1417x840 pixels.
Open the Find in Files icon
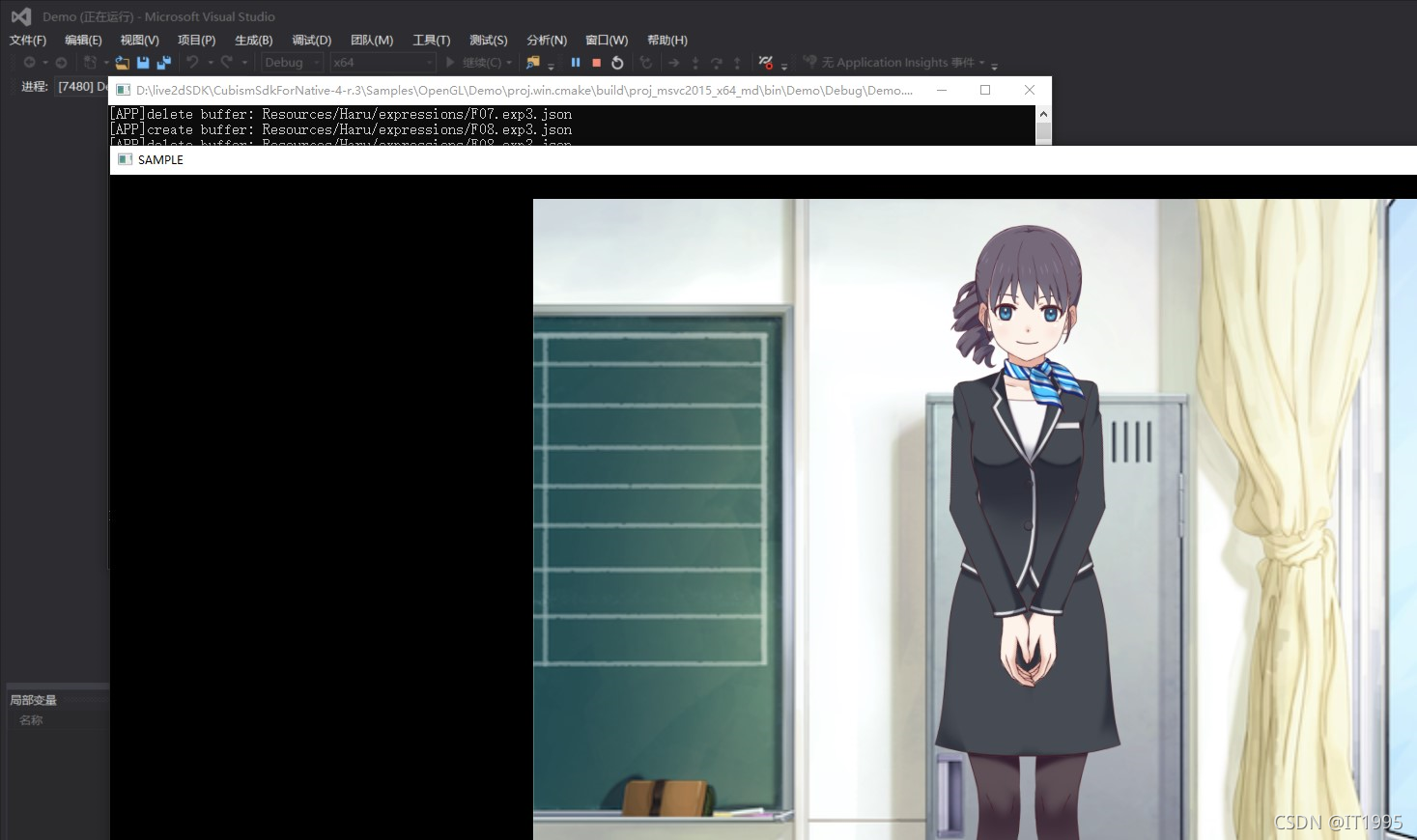coord(534,62)
